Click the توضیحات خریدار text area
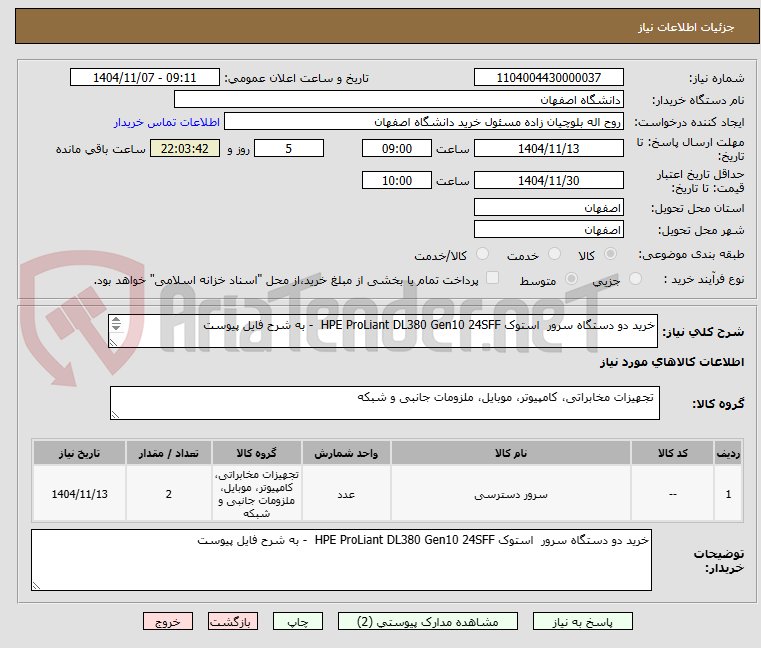Image resolution: width=761 pixels, height=648 pixels. pos(341,560)
